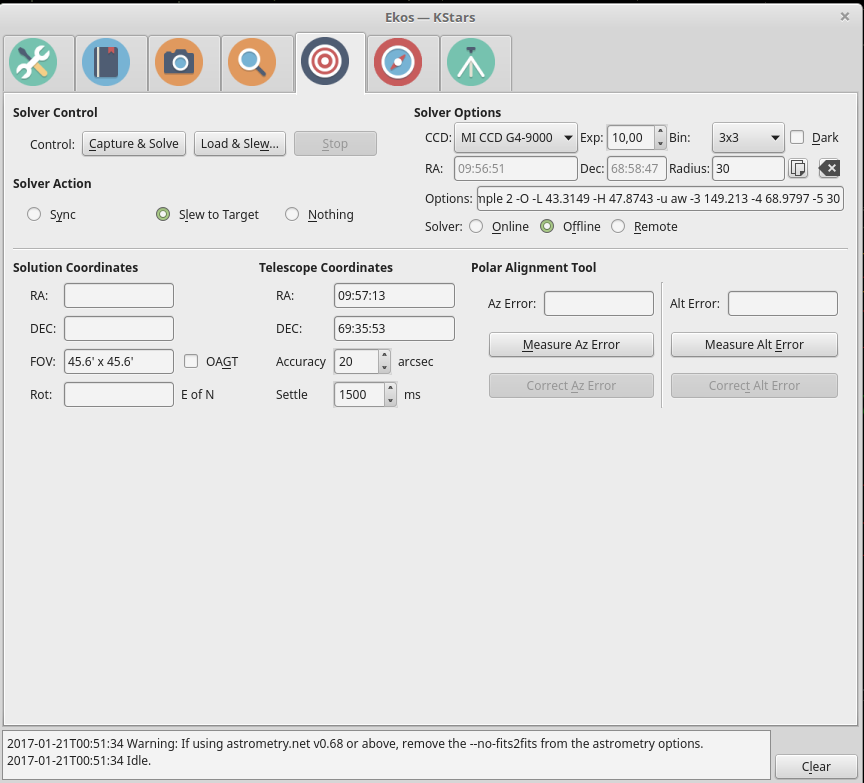Click the Rot rotation field
Image resolution: width=864 pixels, height=783 pixels.
coord(119,395)
